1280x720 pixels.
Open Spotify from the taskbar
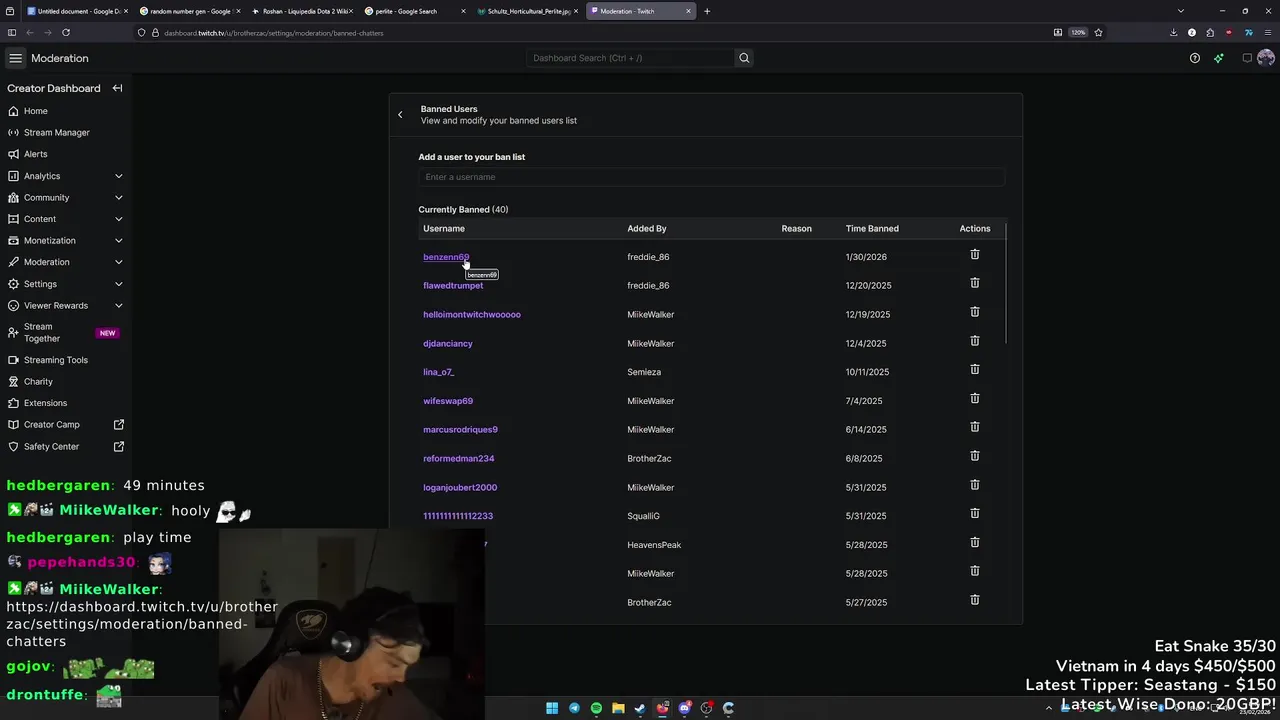click(596, 708)
